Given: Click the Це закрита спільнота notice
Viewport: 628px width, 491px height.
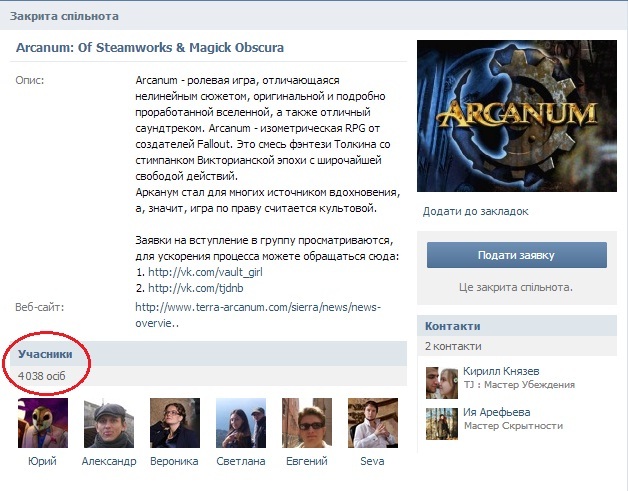Looking at the screenshot, I should (516, 287).
